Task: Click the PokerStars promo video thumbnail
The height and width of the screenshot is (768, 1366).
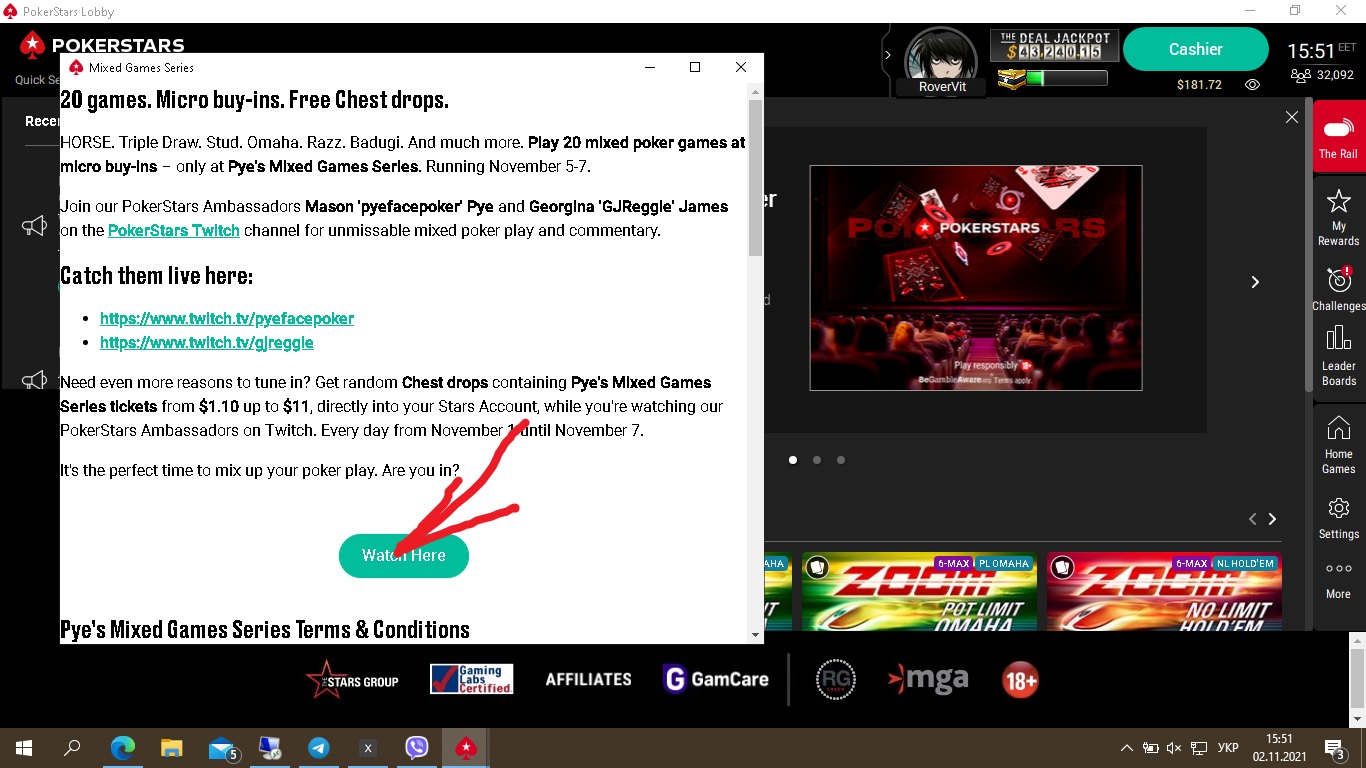Action: [x=976, y=278]
